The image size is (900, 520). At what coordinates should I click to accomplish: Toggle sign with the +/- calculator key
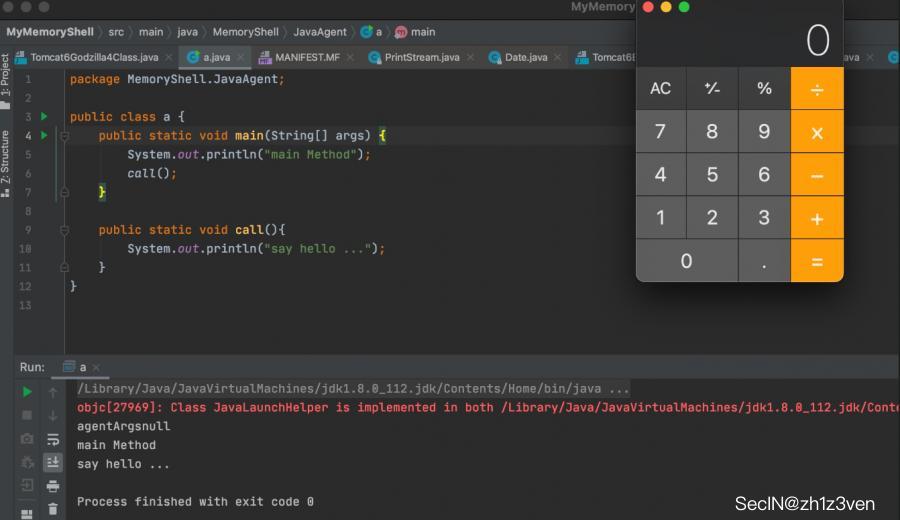712,88
